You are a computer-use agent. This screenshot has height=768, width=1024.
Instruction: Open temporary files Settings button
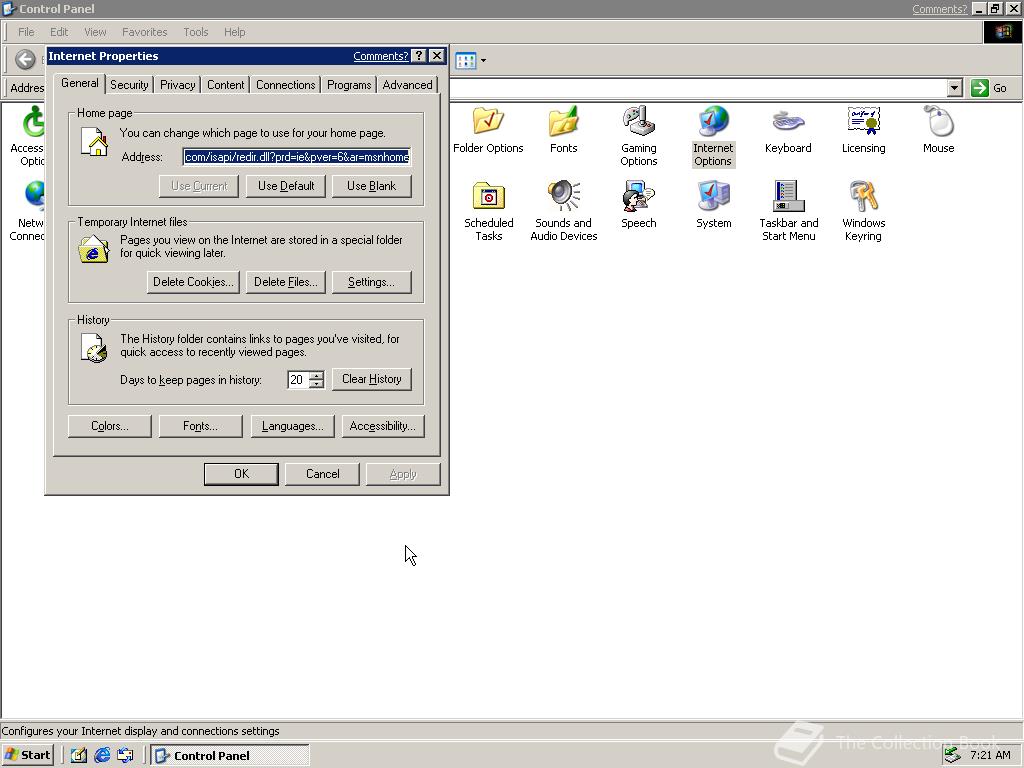coord(372,282)
